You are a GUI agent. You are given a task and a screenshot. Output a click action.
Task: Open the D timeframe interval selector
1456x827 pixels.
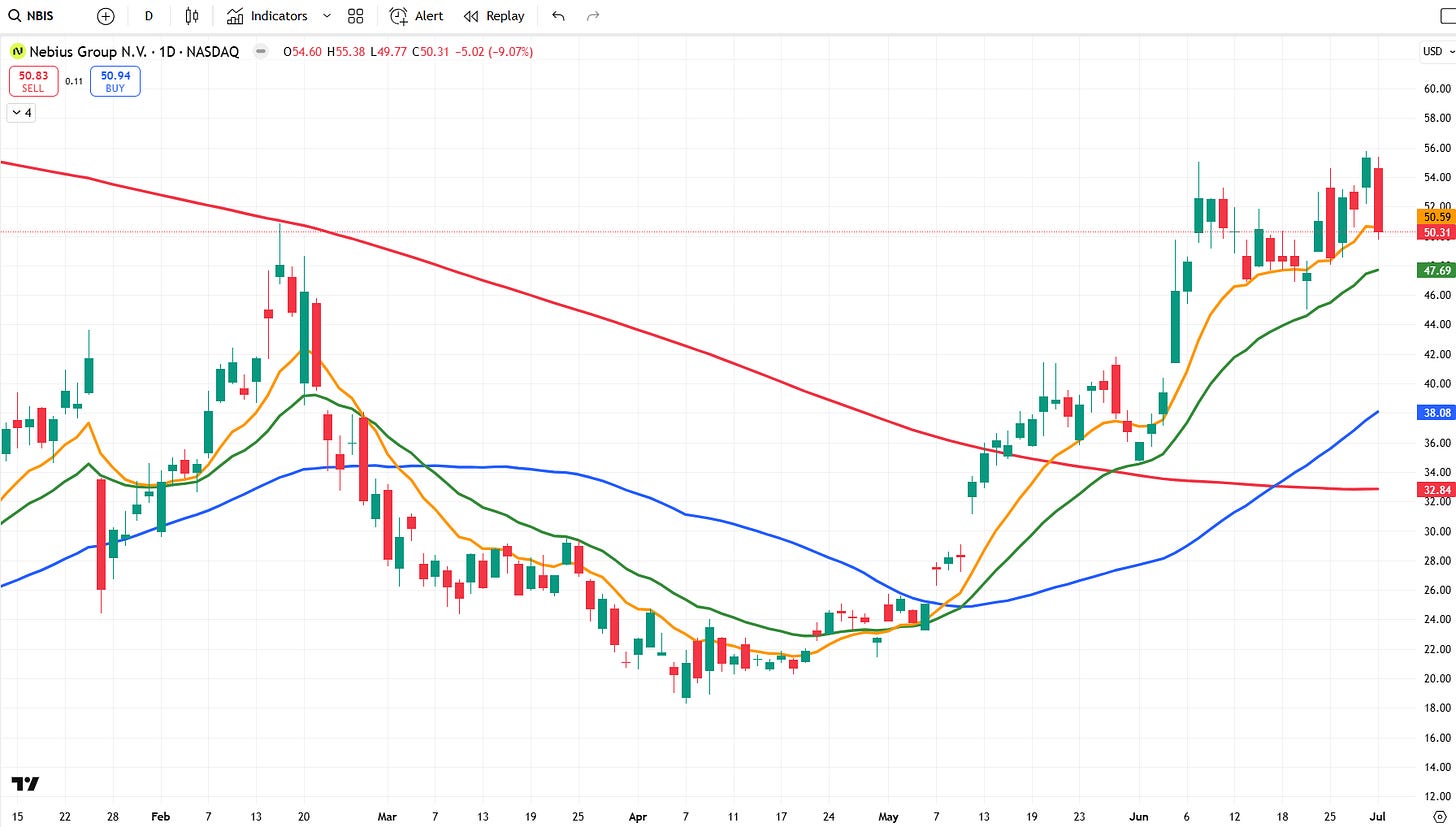(149, 16)
